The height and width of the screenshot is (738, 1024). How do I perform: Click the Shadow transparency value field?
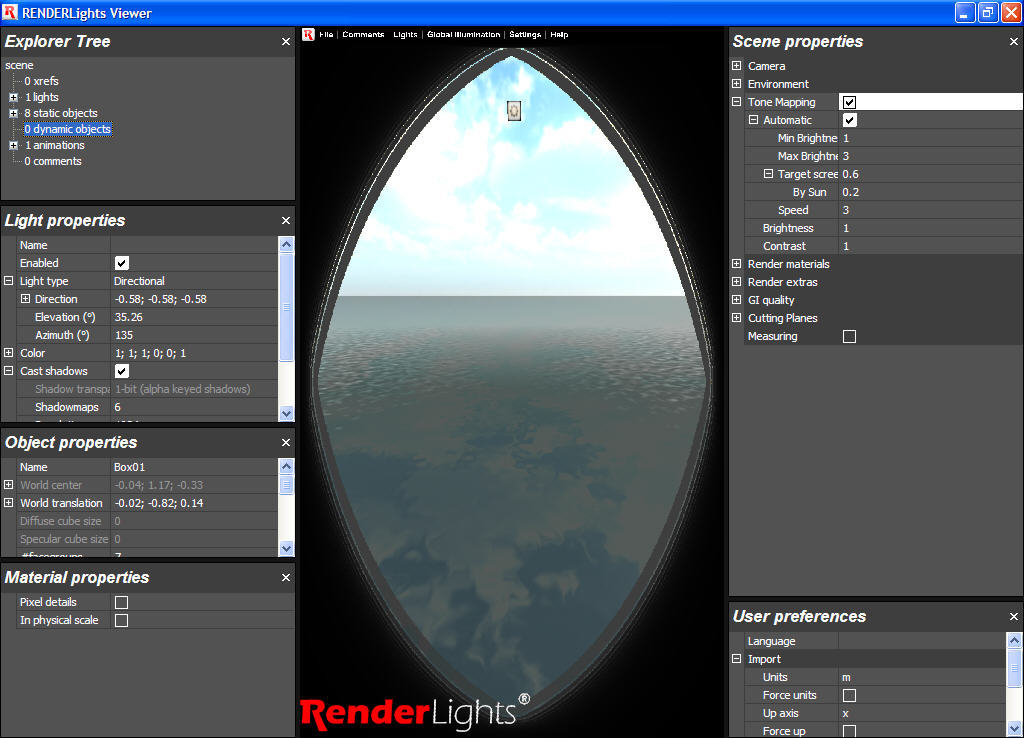pos(194,389)
